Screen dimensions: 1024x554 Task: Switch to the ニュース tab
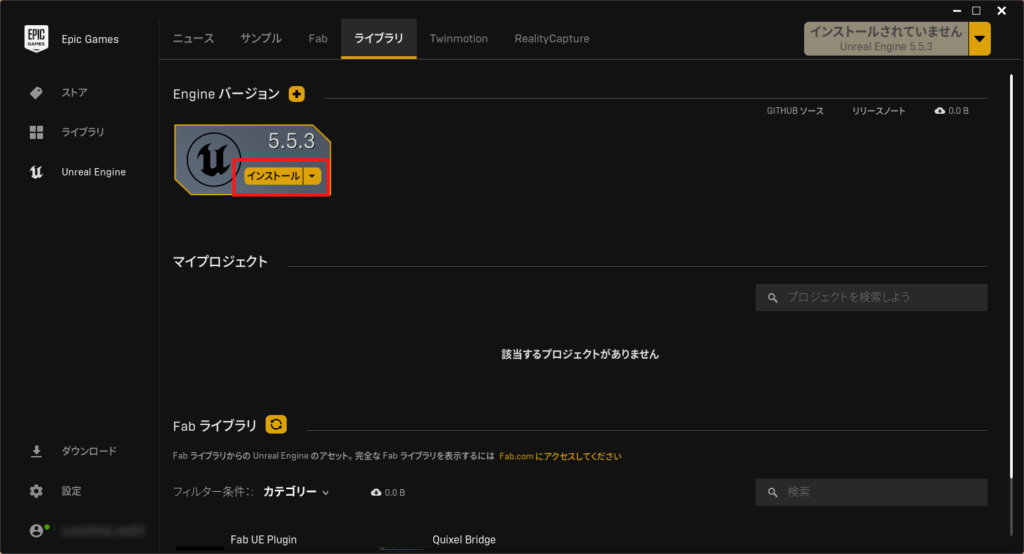point(193,39)
